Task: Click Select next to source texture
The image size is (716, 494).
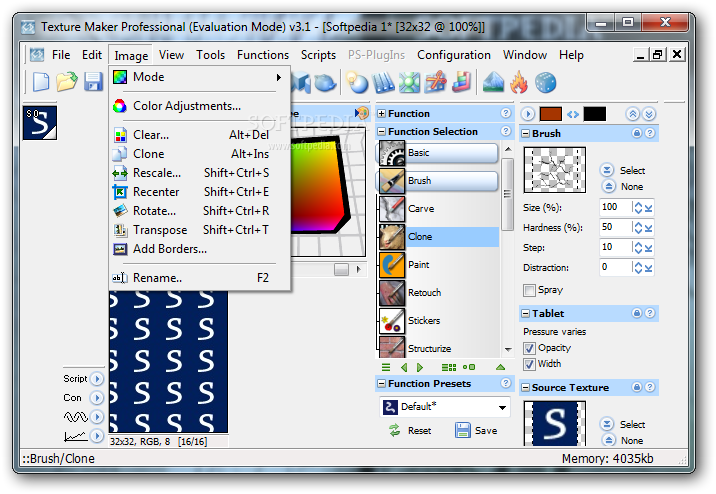Action: (x=622, y=424)
